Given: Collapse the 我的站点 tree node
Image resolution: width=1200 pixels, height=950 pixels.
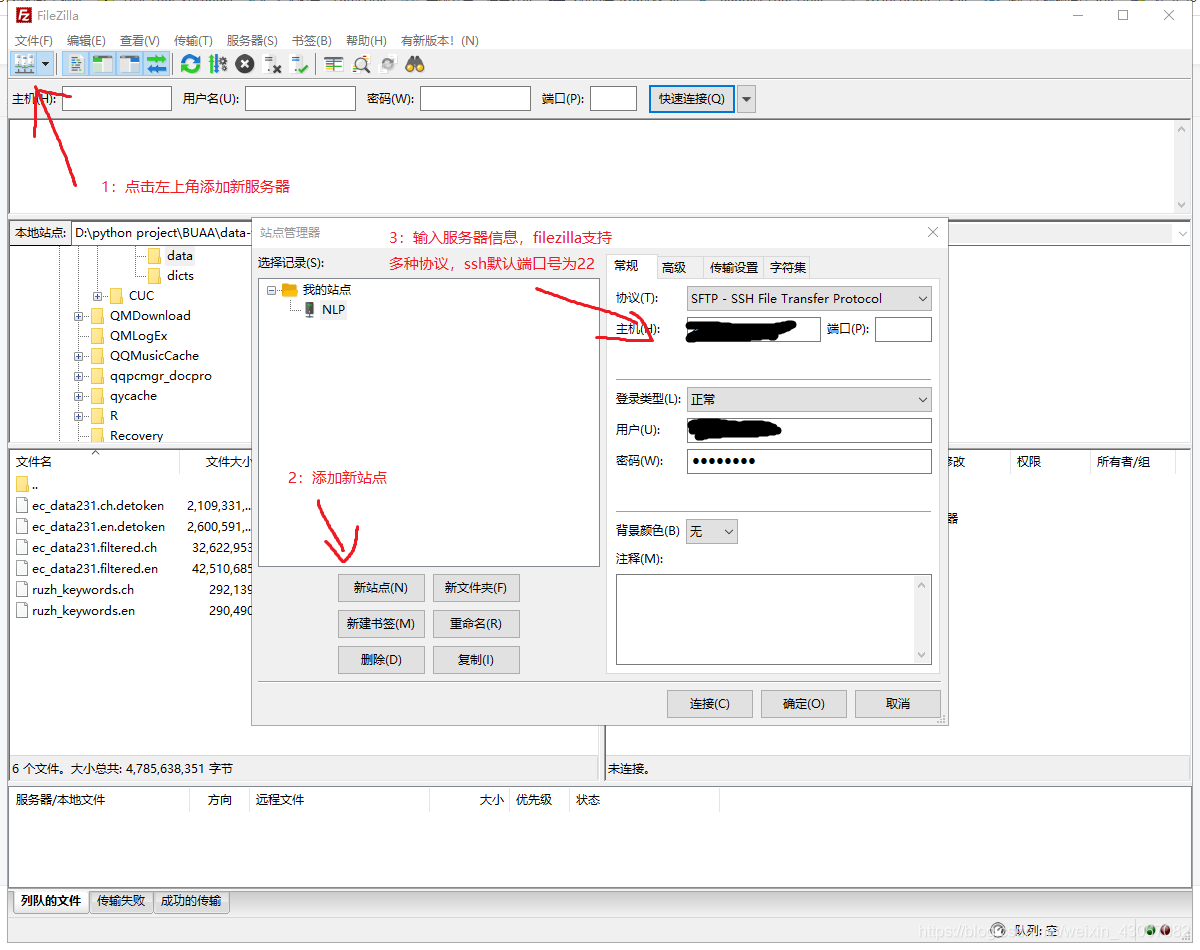Looking at the screenshot, I should (x=273, y=290).
